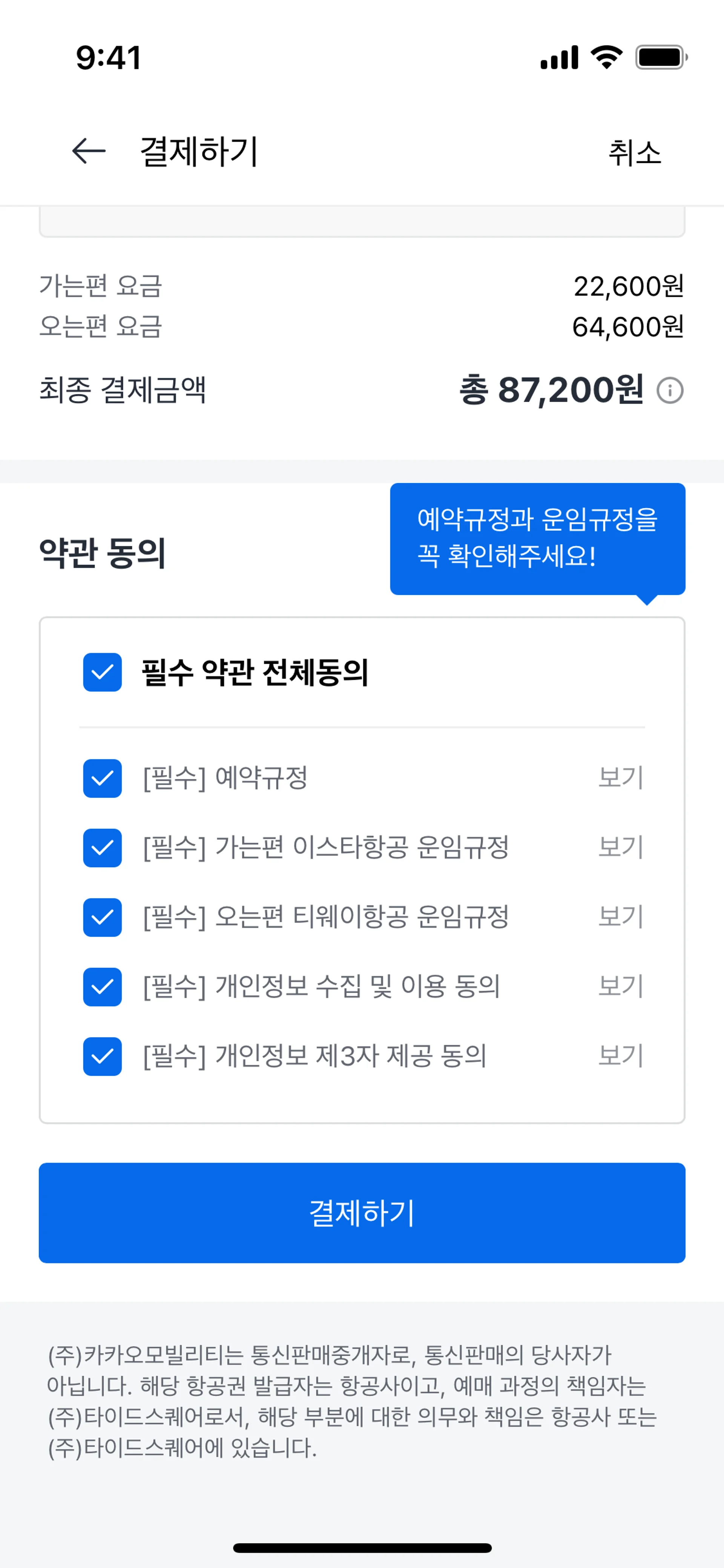Uncheck the 예약규정 checkbox
The height and width of the screenshot is (1568, 724).
pyautogui.click(x=102, y=778)
